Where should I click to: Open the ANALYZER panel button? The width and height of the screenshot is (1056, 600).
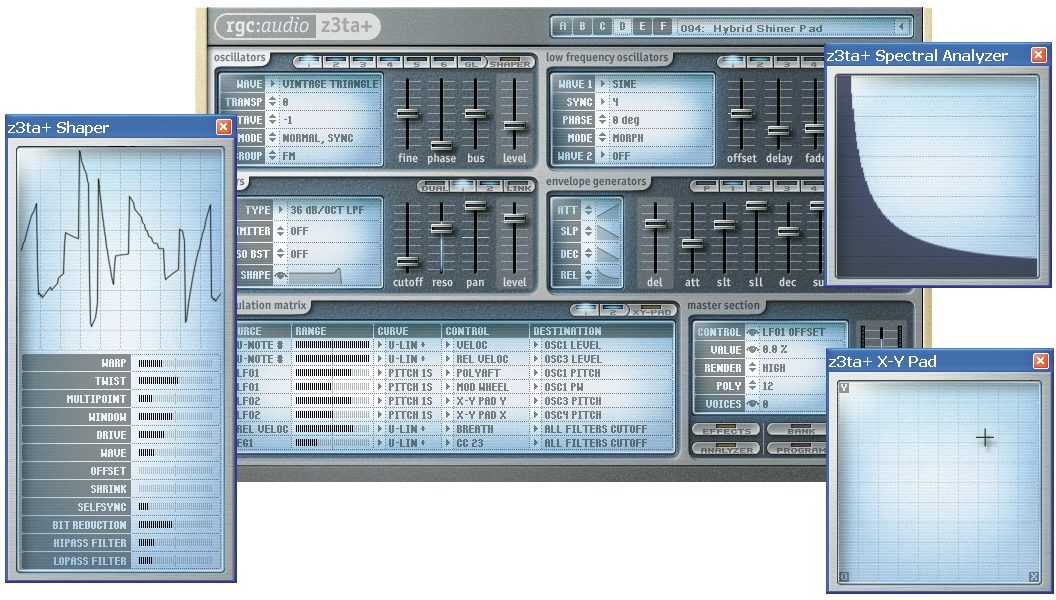coord(726,448)
